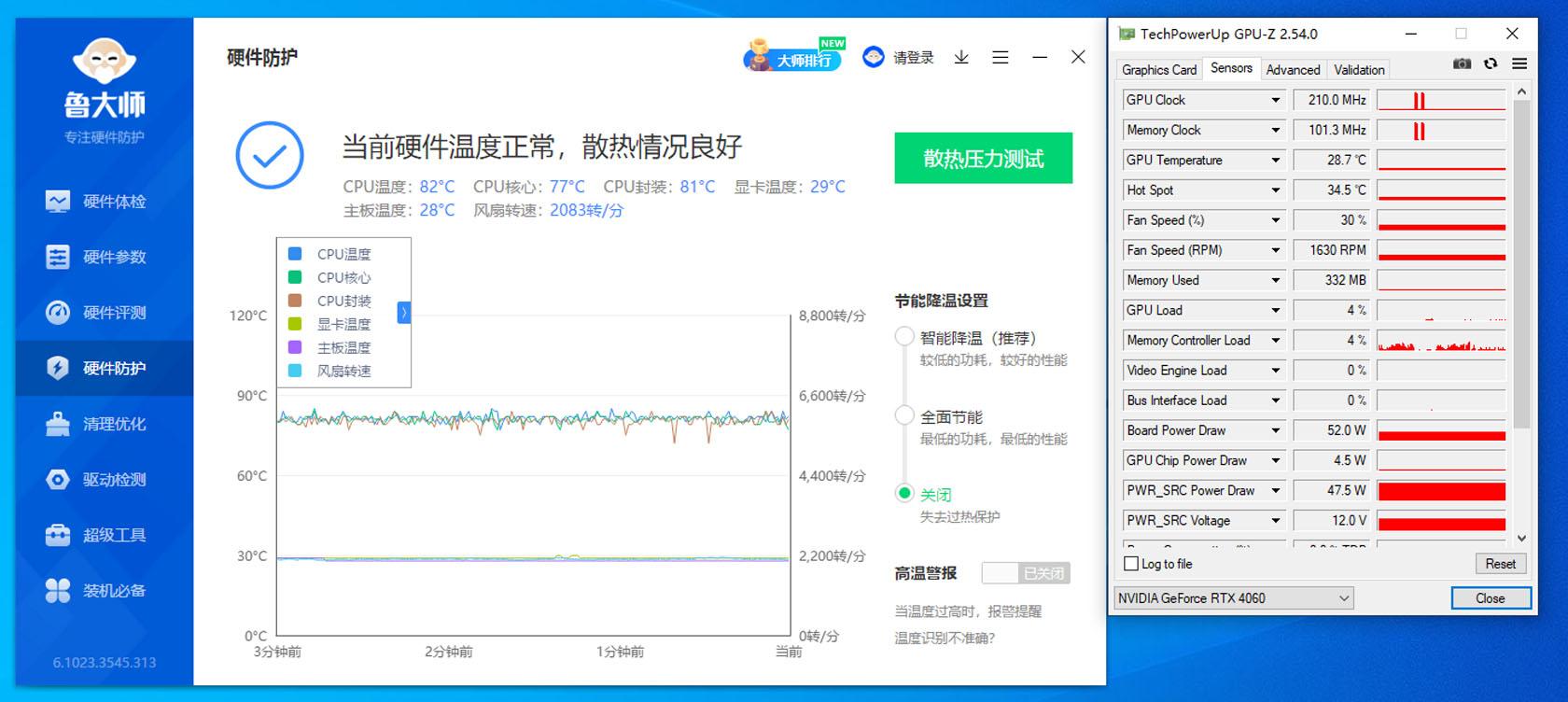Open GPU Clock sensor dropdown
1568x702 pixels.
[x=1275, y=100]
